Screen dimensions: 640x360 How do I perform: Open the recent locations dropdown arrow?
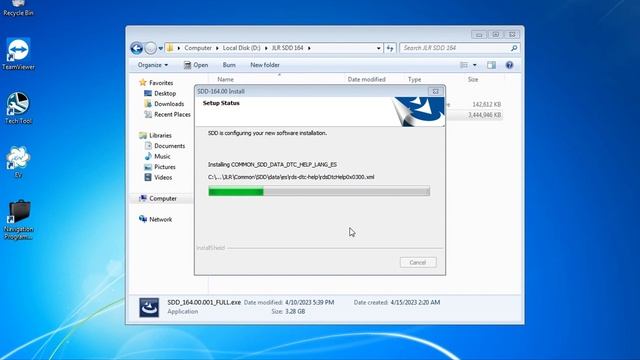(160, 48)
